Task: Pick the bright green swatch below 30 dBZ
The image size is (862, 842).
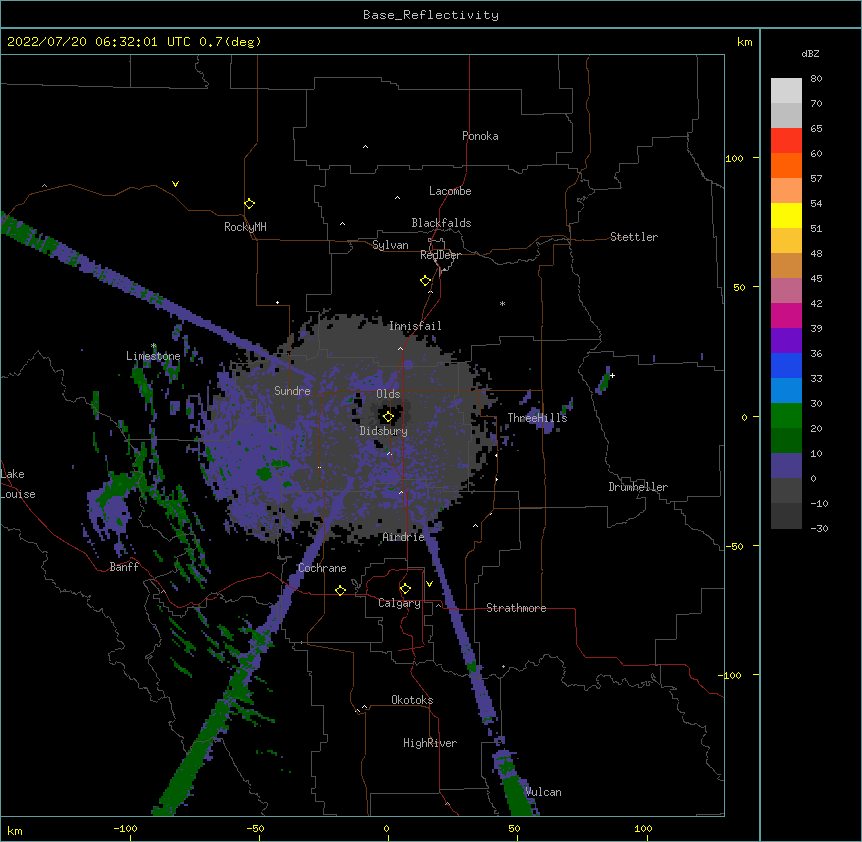Action: tap(786, 416)
